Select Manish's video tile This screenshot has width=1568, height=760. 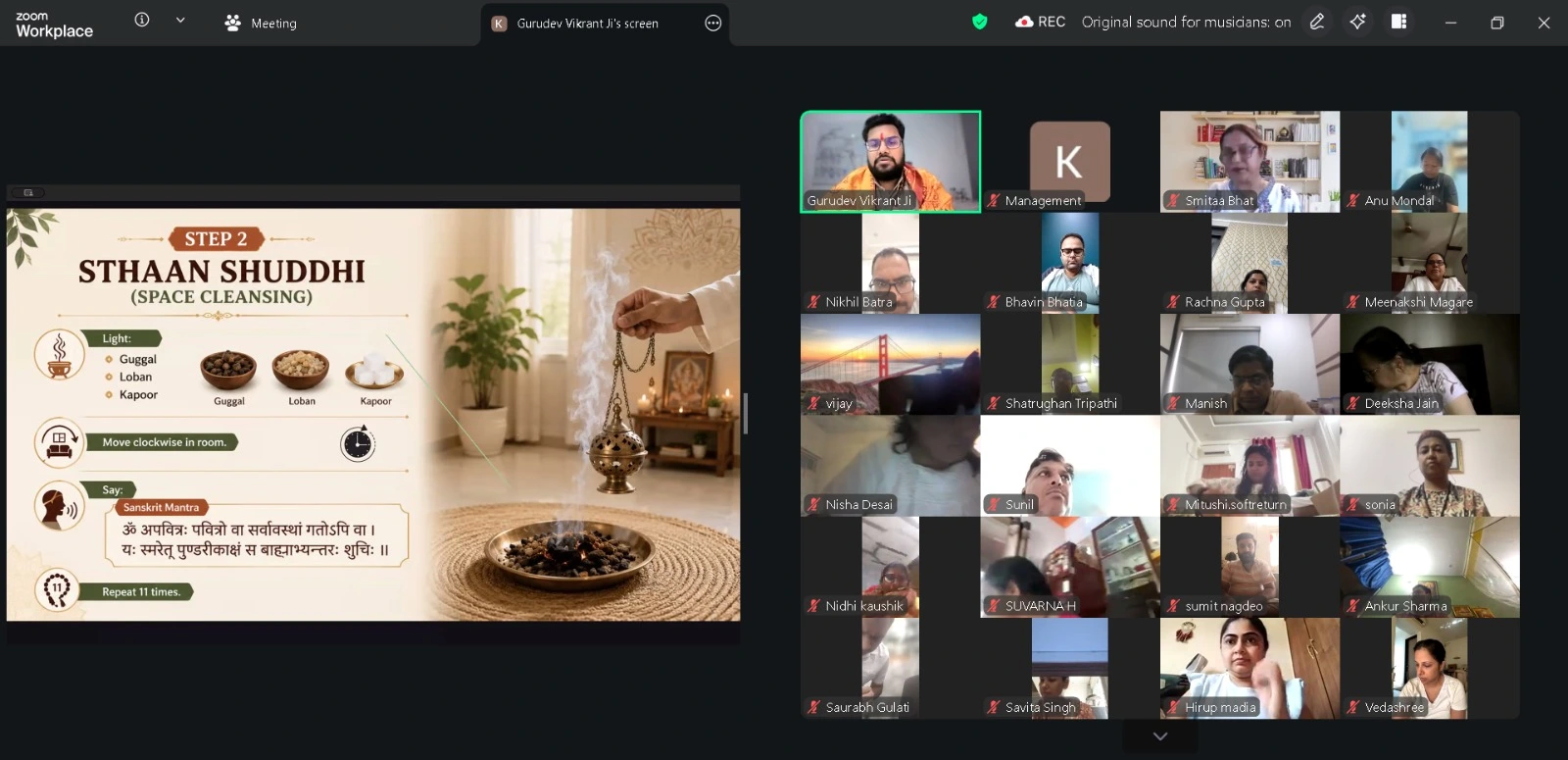1249,364
